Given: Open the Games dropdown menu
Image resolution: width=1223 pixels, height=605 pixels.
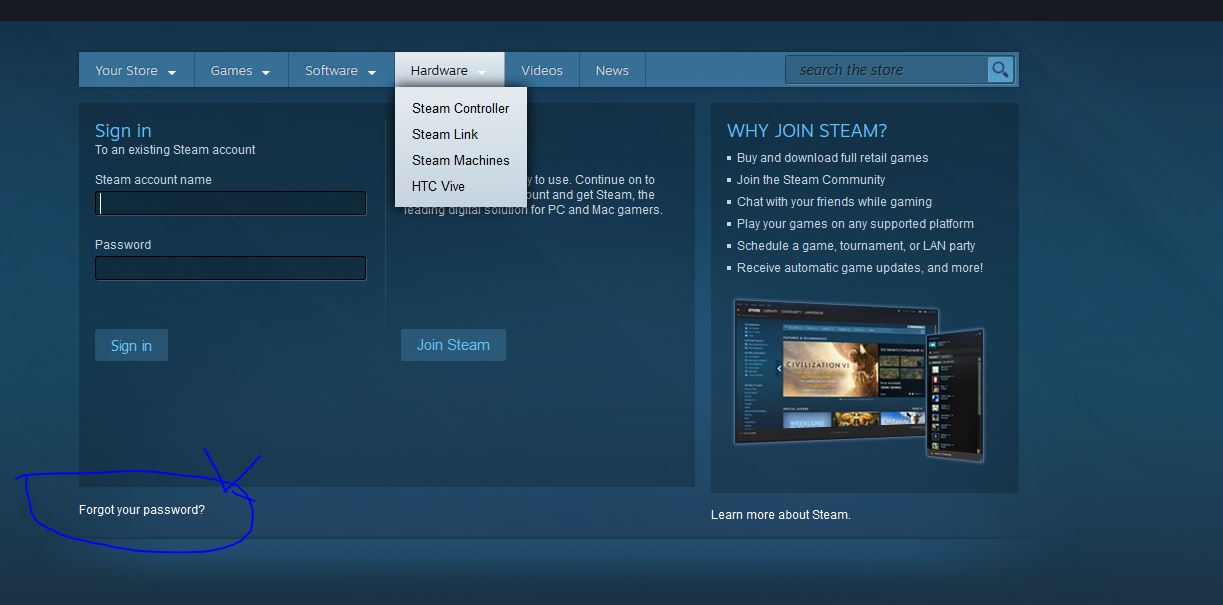Looking at the screenshot, I should point(240,70).
